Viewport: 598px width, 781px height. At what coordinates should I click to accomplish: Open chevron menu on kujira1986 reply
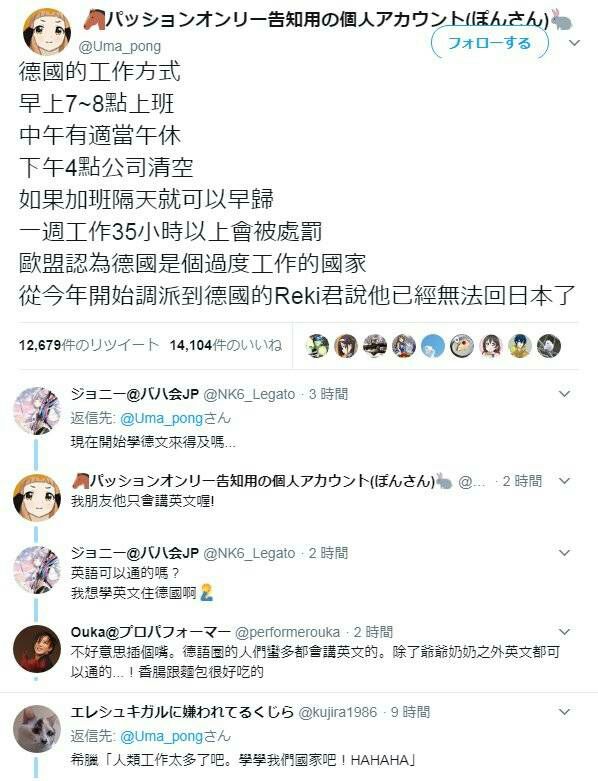click(x=564, y=712)
